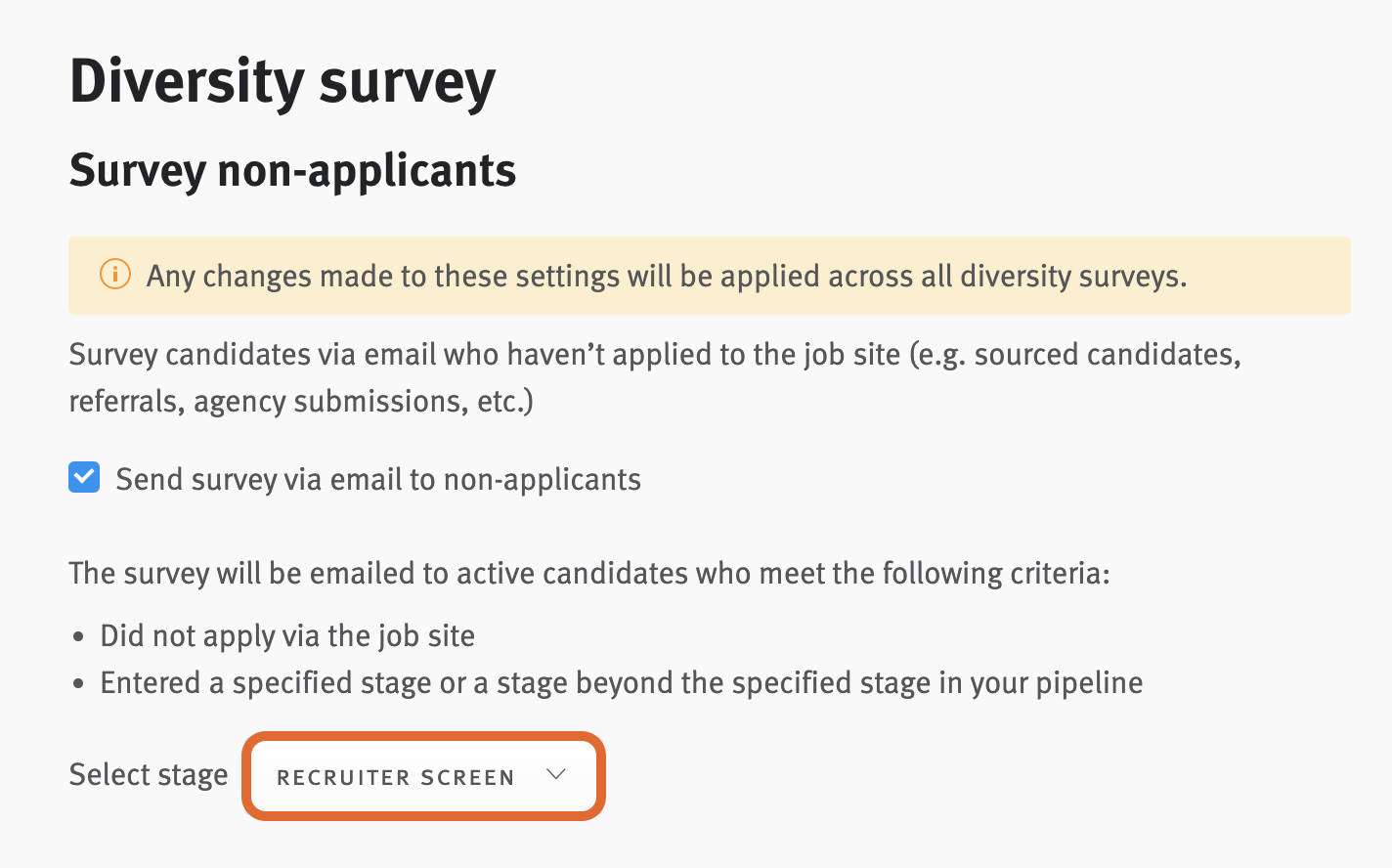Click the bullet about specified pipeline stages

tap(622, 682)
